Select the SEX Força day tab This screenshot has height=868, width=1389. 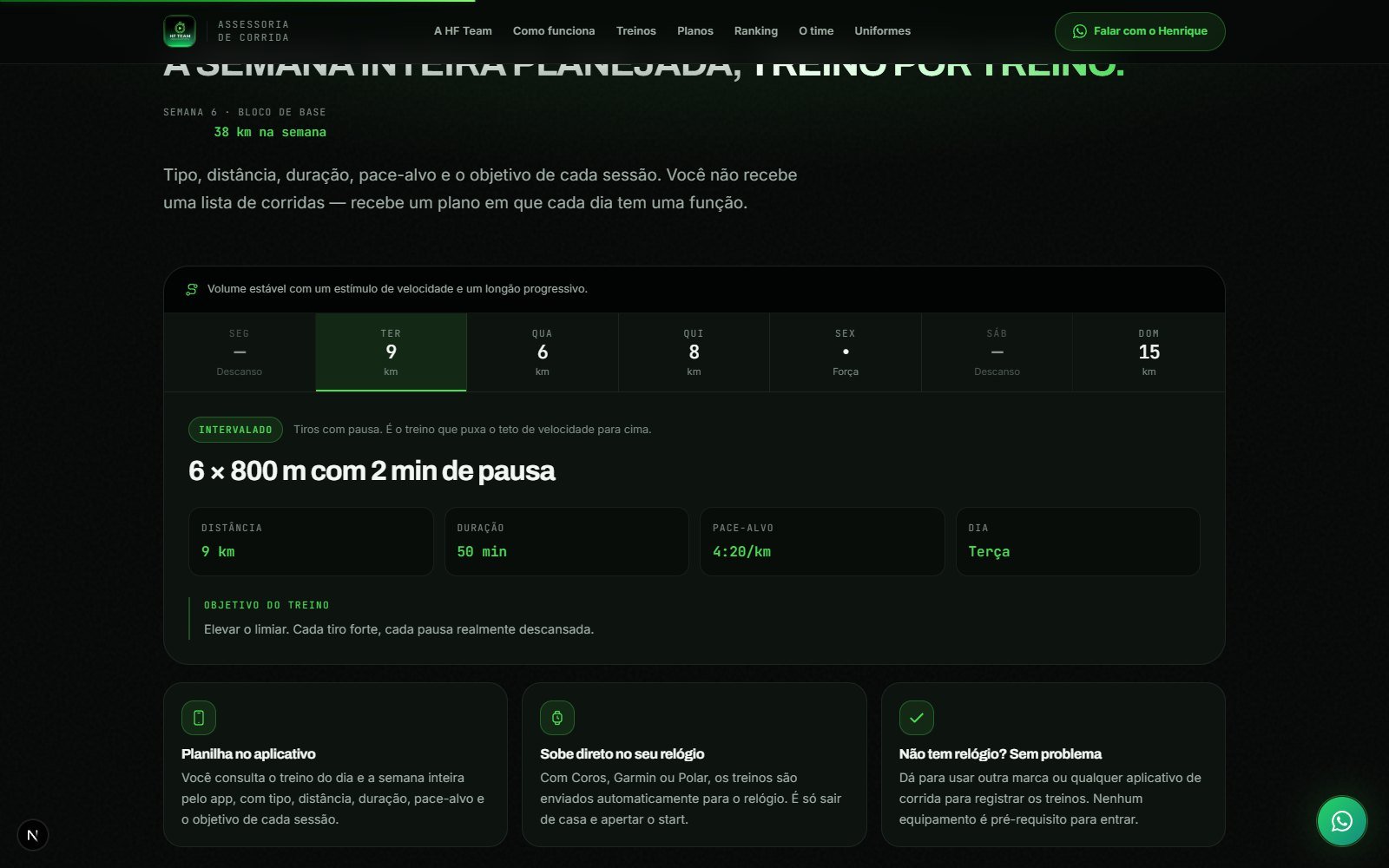846,352
